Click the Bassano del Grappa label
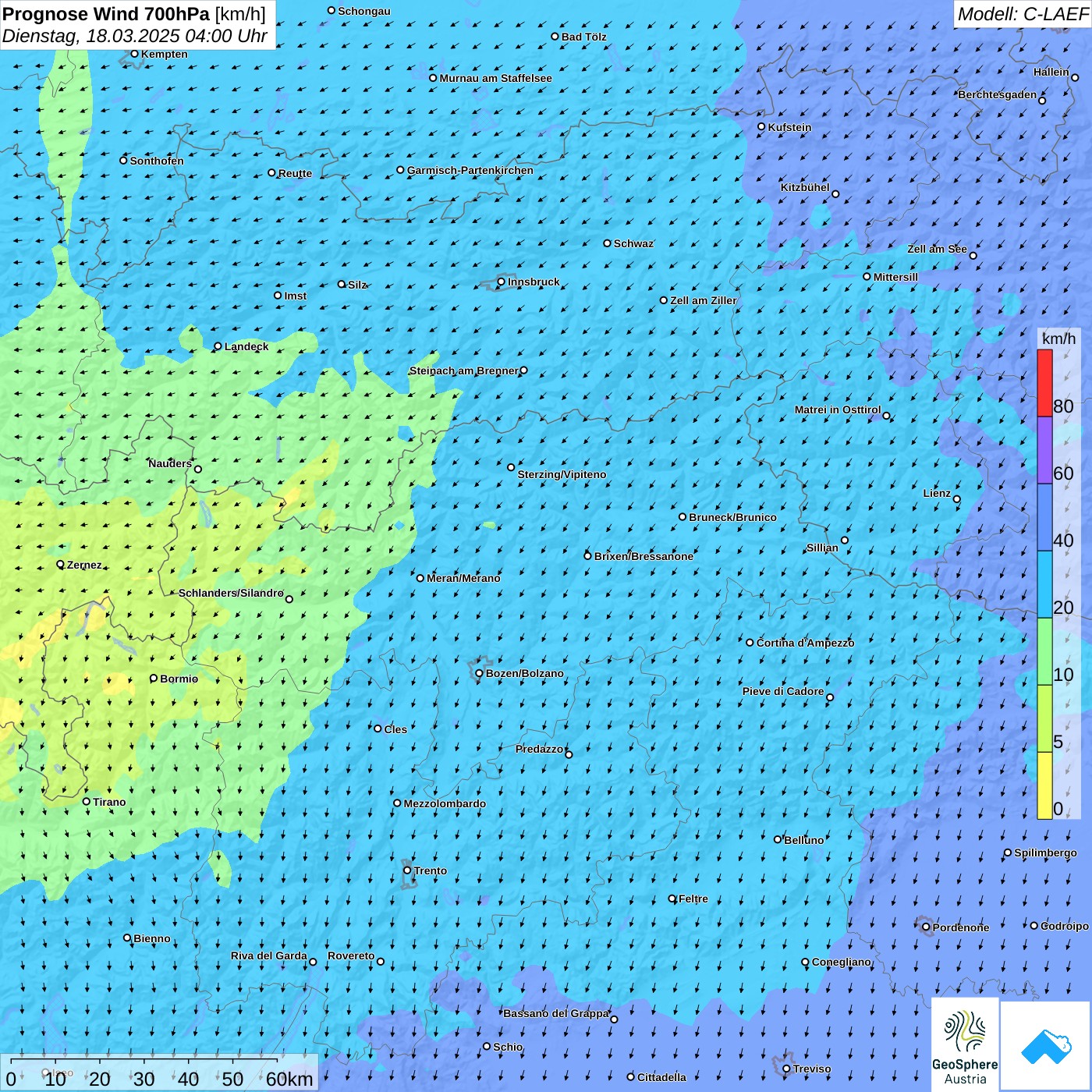 pyautogui.click(x=556, y=1013)
